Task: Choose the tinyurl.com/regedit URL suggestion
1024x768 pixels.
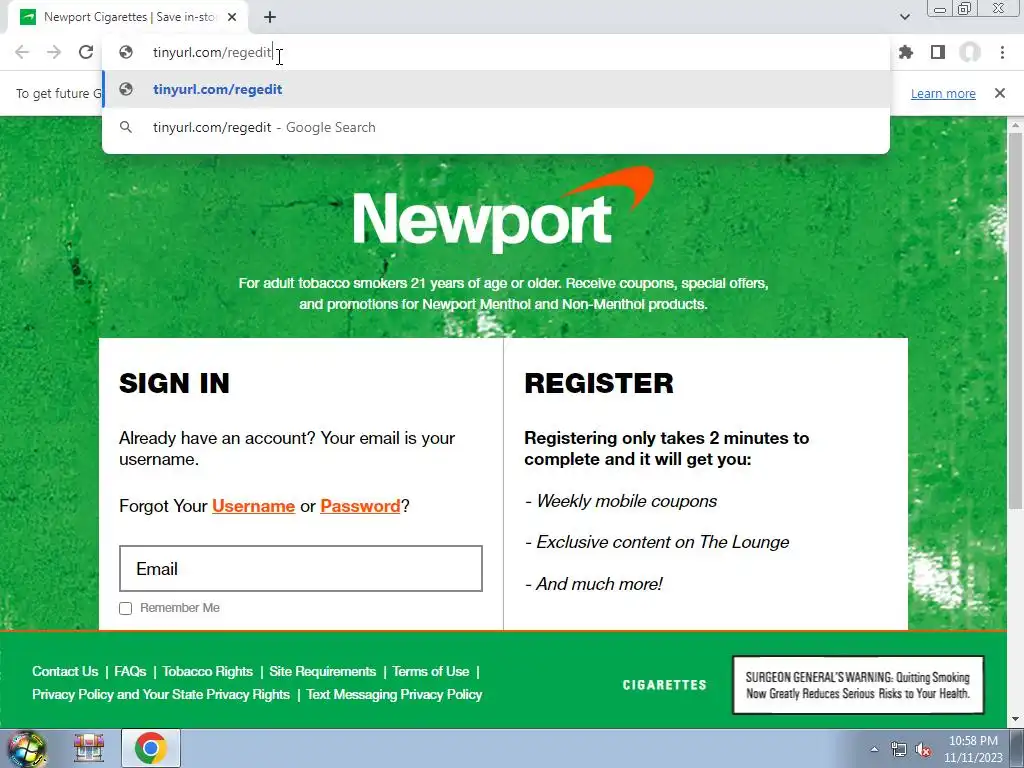Action: click(x=496, y=89)
